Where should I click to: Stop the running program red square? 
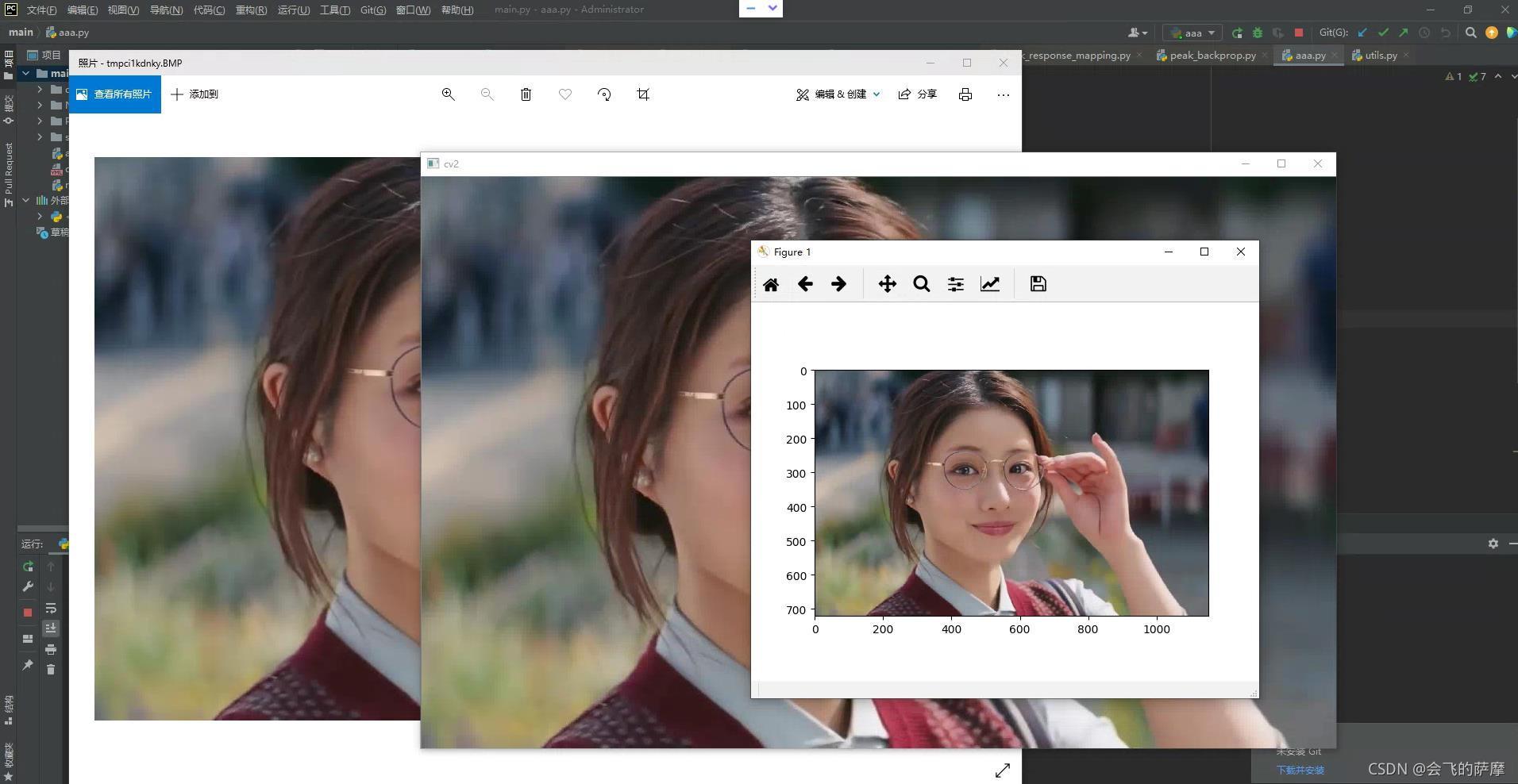(x=1299, y=33)
